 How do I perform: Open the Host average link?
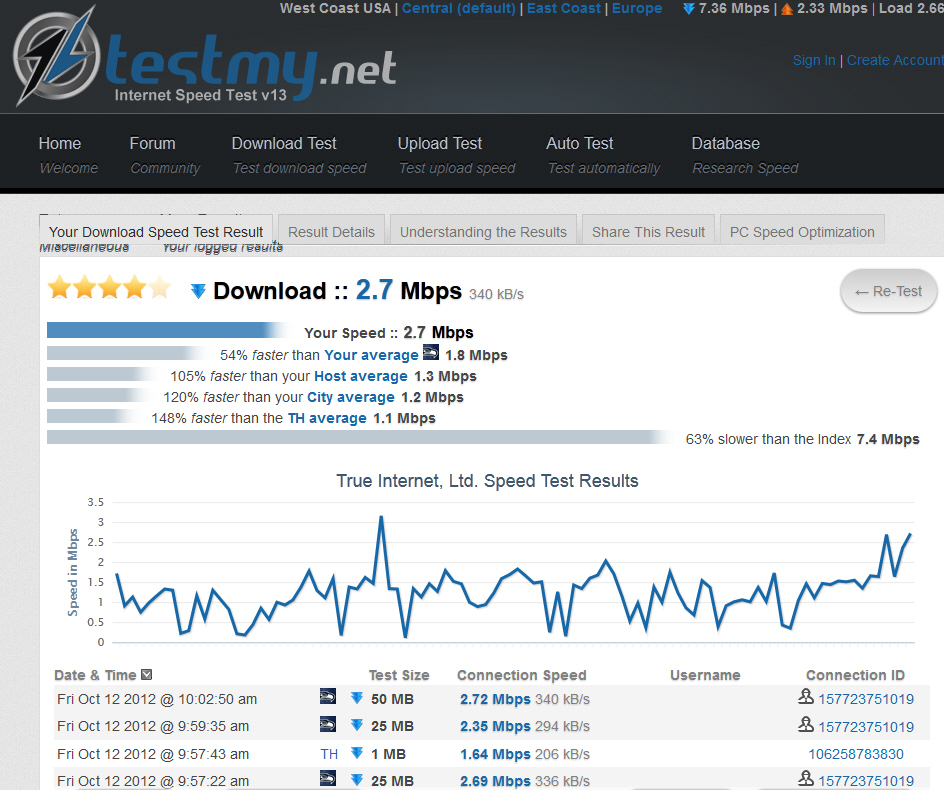361,376
